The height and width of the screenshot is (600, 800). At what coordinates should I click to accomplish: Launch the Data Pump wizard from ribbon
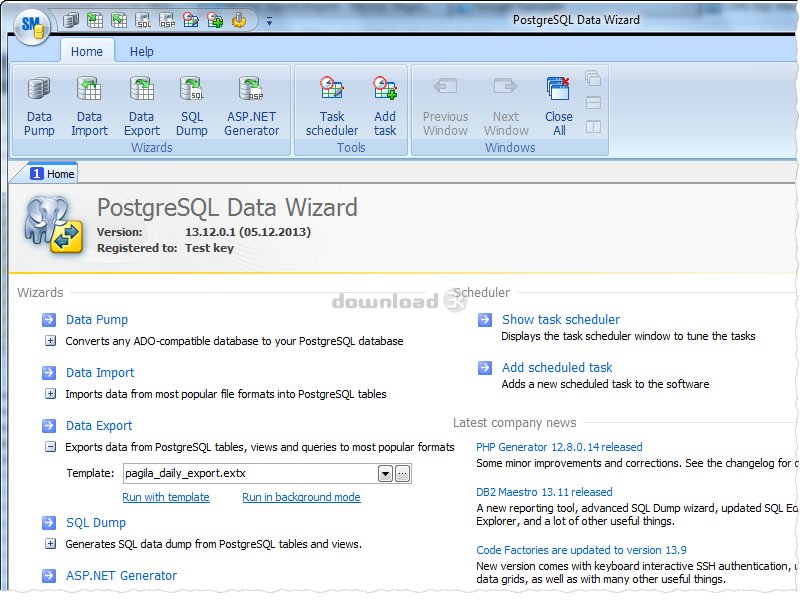[39, 106]
